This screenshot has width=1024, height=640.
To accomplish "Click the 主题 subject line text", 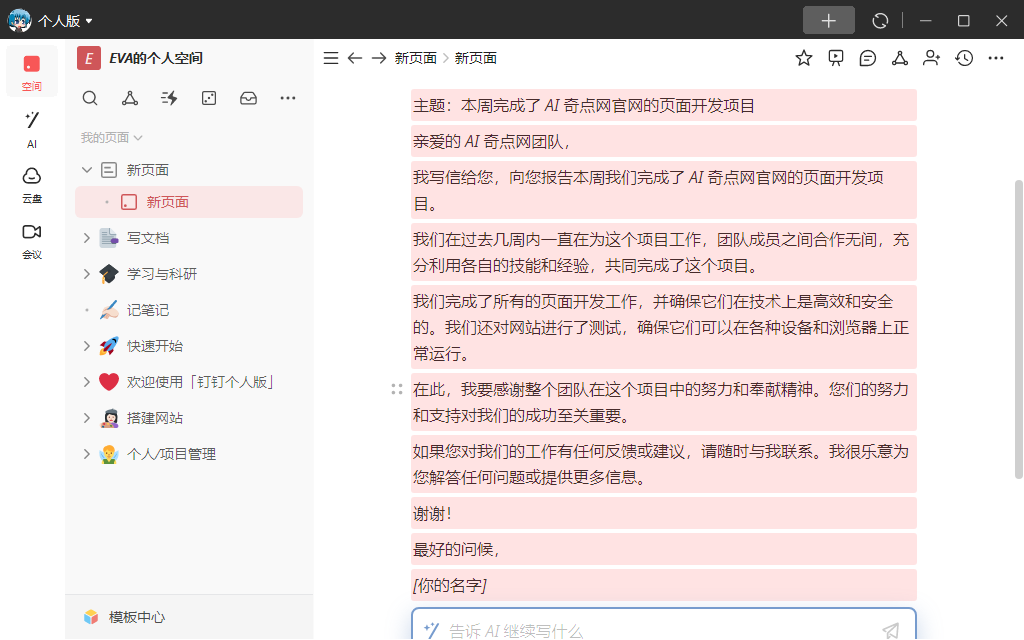I will [584, 106].
